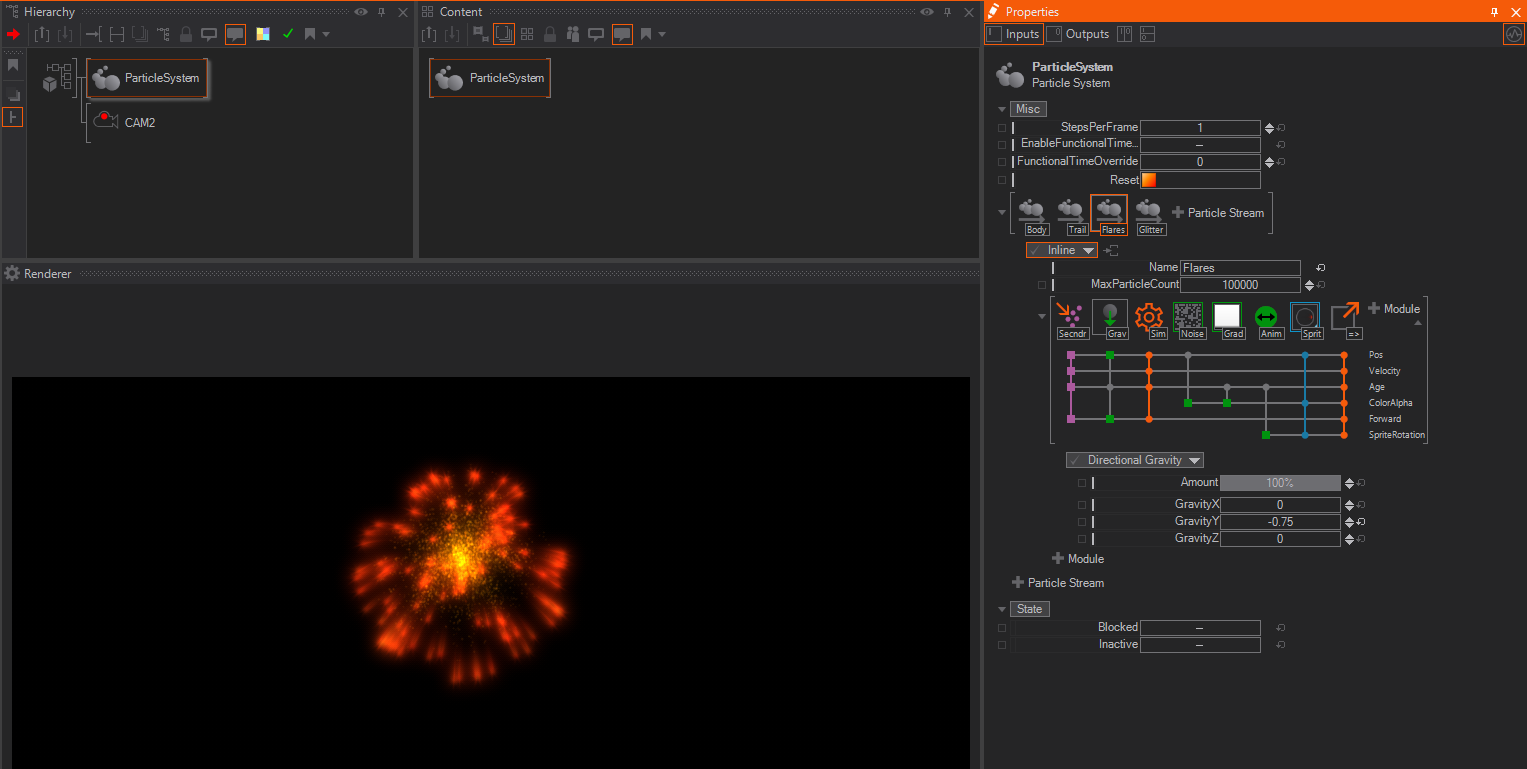This screenshot has width=1527, height=769.
Task: Switch to the Inputs tab
Action: tap(1013, 33)
